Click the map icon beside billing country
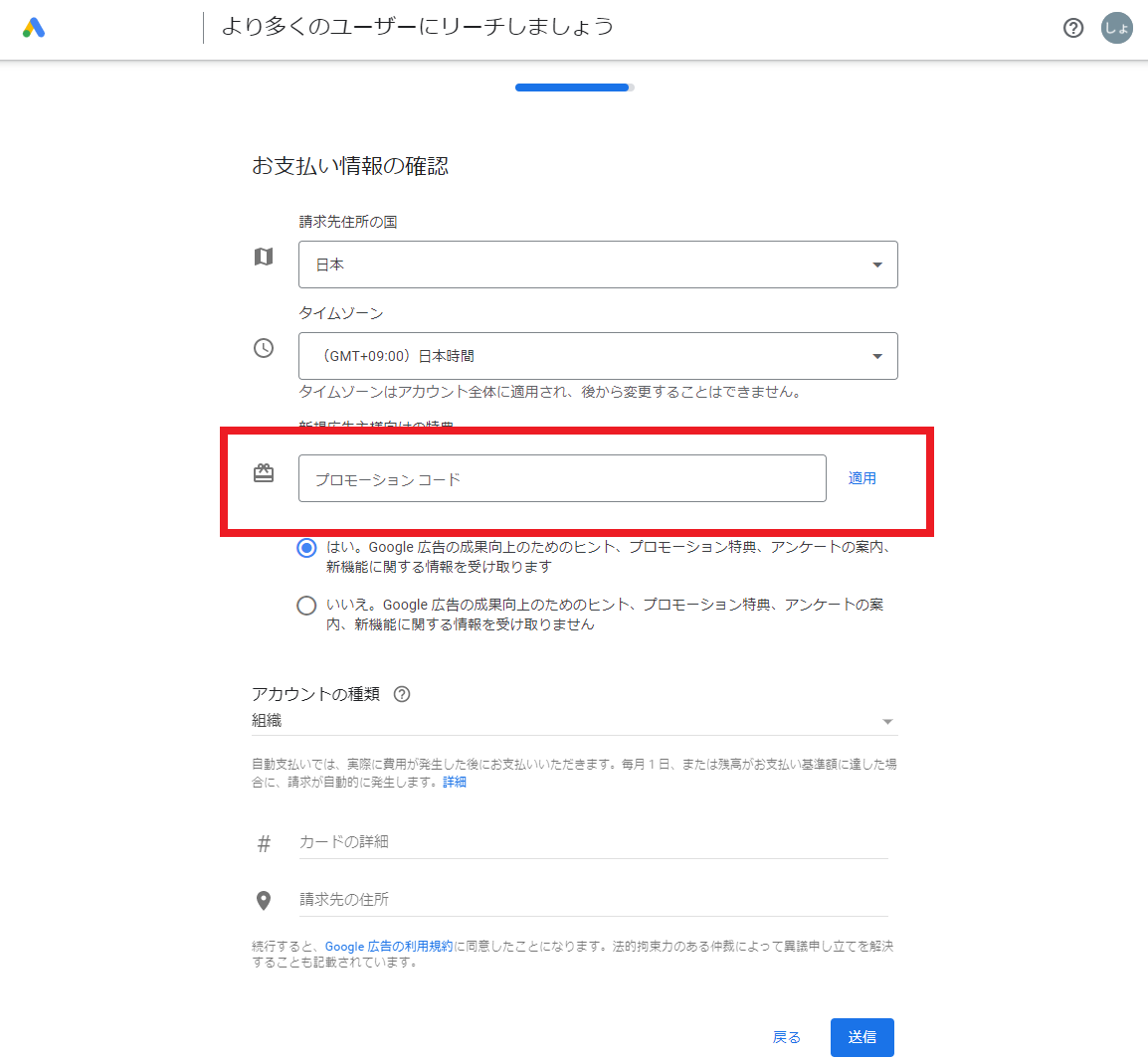This screenshot has width=1148, height=1059. (x=264, y=257)
